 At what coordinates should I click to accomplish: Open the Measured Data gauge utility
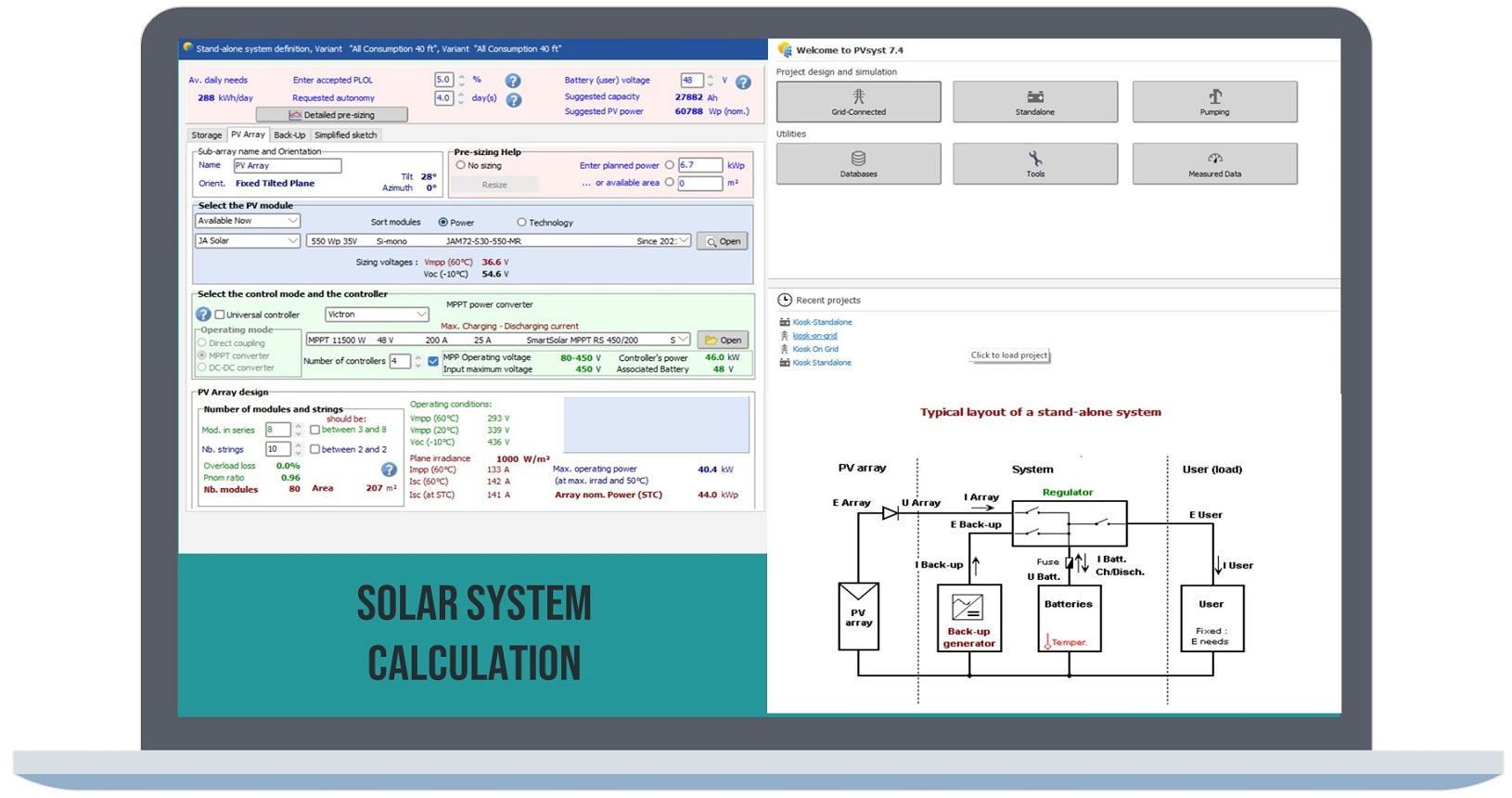pyautogui.click(x=1214, y=163)
